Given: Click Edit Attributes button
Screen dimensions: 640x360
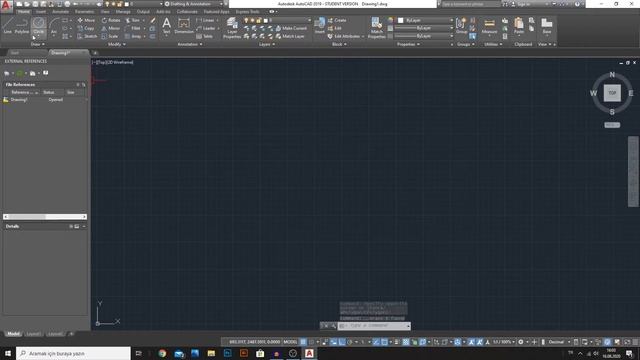Looking at the screenshot, I should pos(345,36).
